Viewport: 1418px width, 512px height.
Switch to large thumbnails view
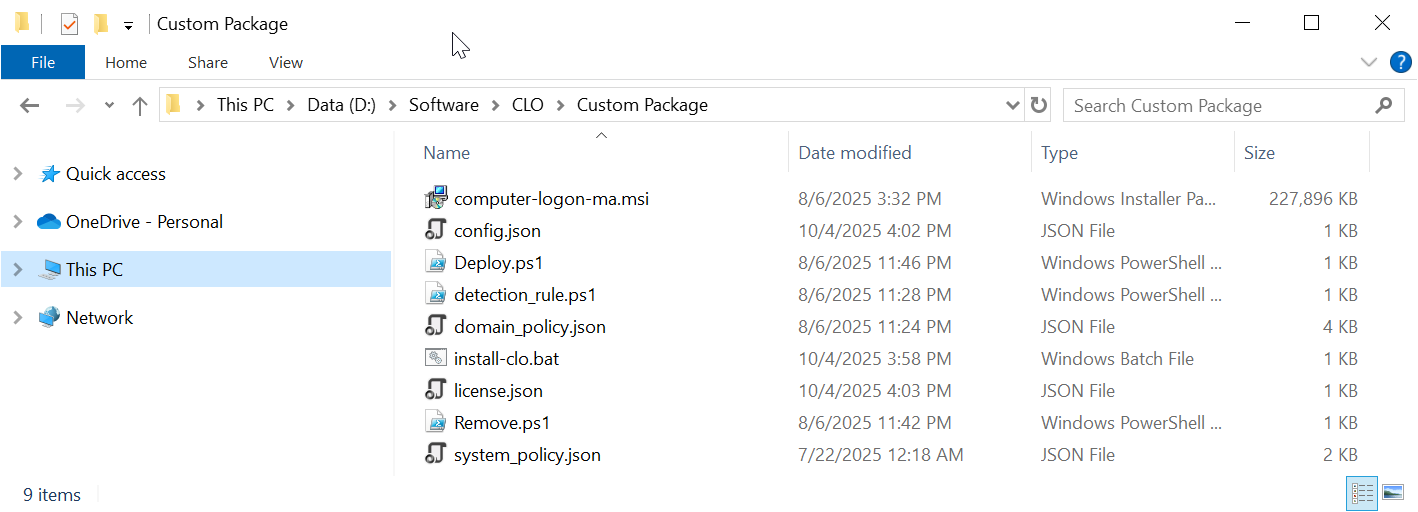pos(1393,492)
